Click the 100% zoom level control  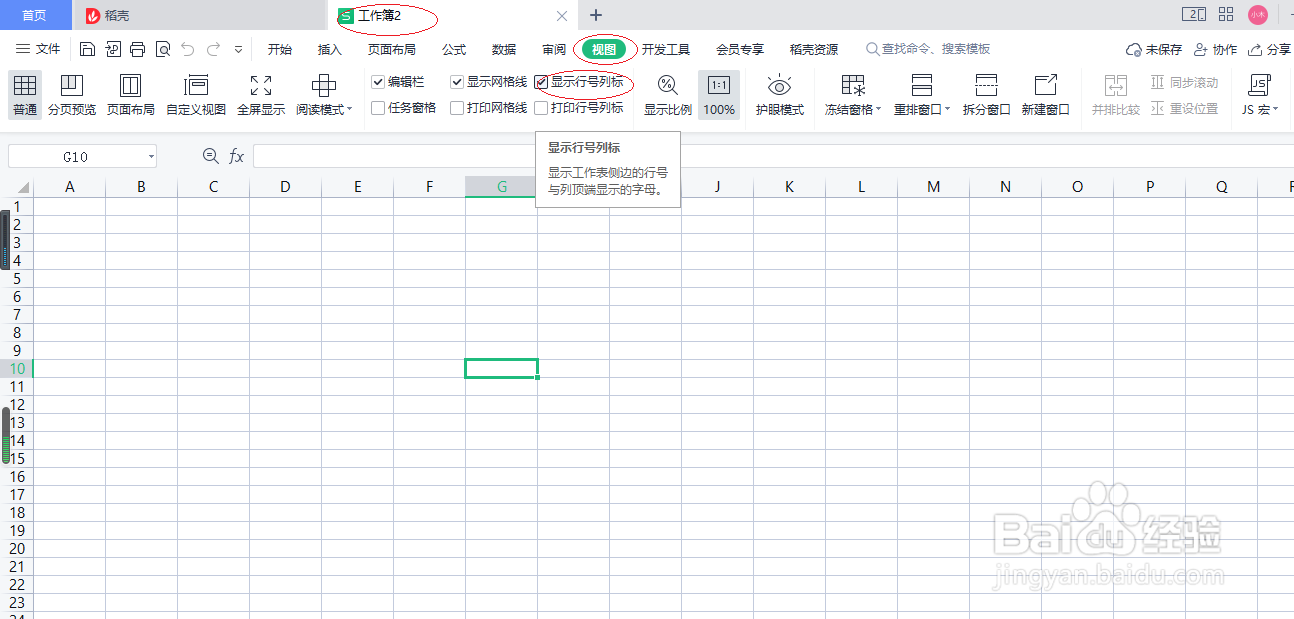click(718, 95)
